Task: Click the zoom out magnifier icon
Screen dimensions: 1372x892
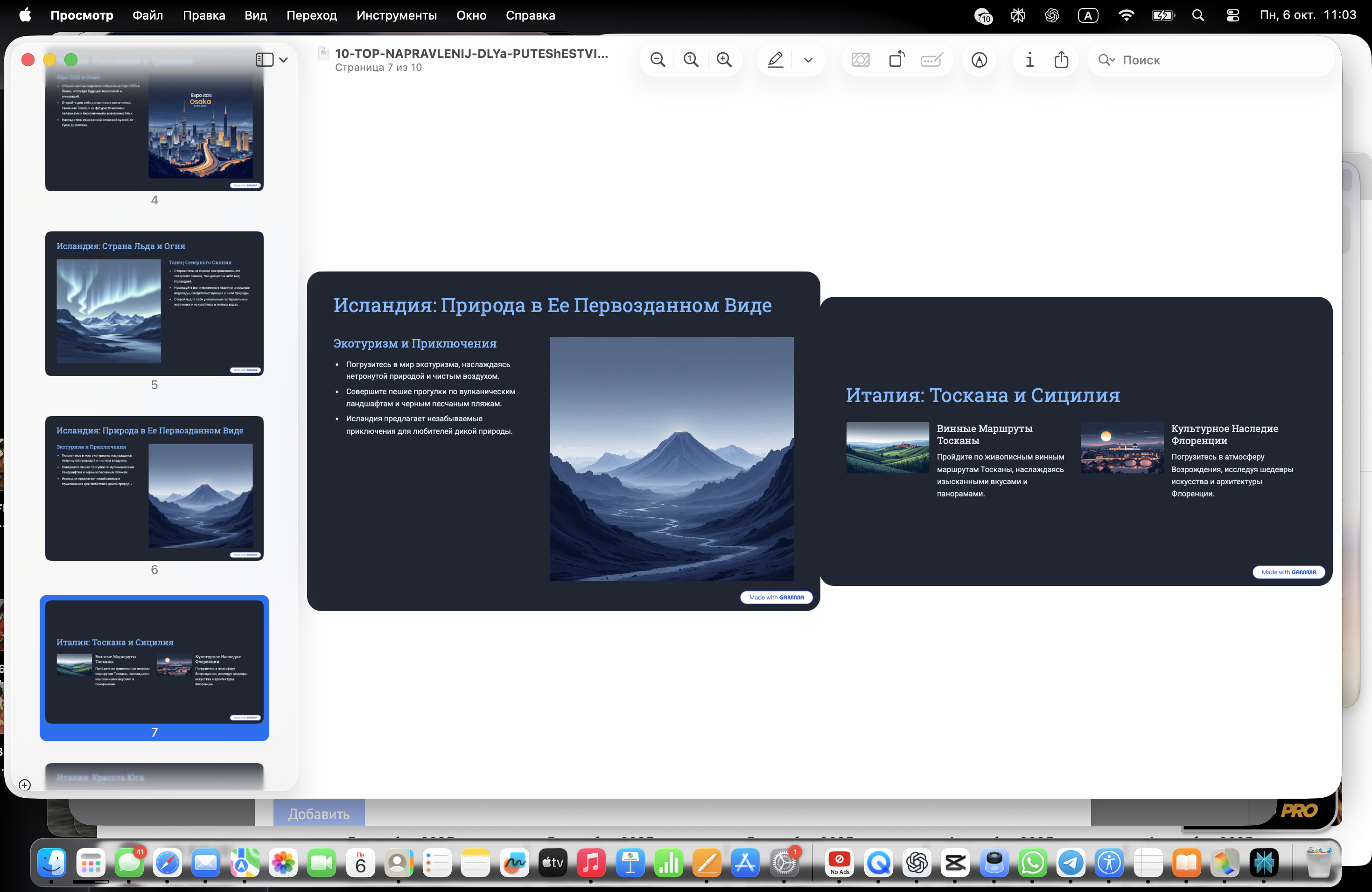Action: tap(657, 60)
